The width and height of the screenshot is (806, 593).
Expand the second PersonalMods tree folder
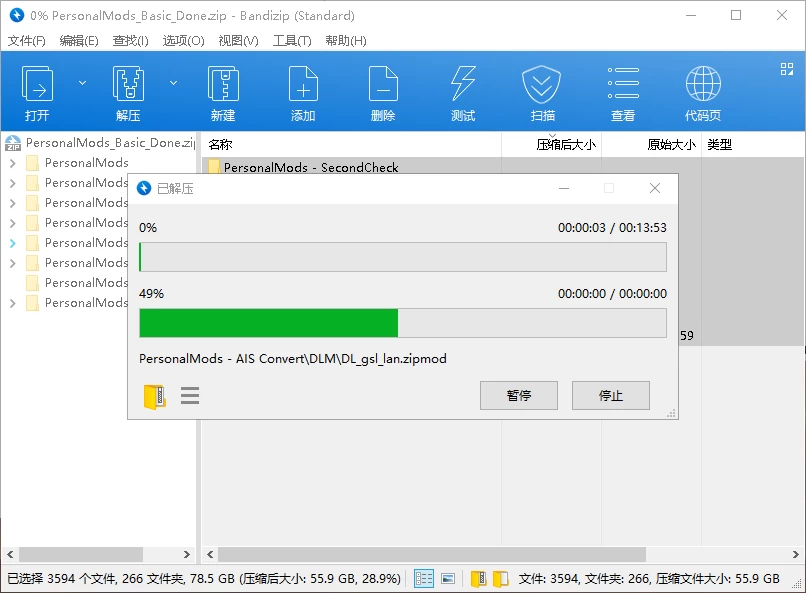pyautogui.click(x=13, y=183)
